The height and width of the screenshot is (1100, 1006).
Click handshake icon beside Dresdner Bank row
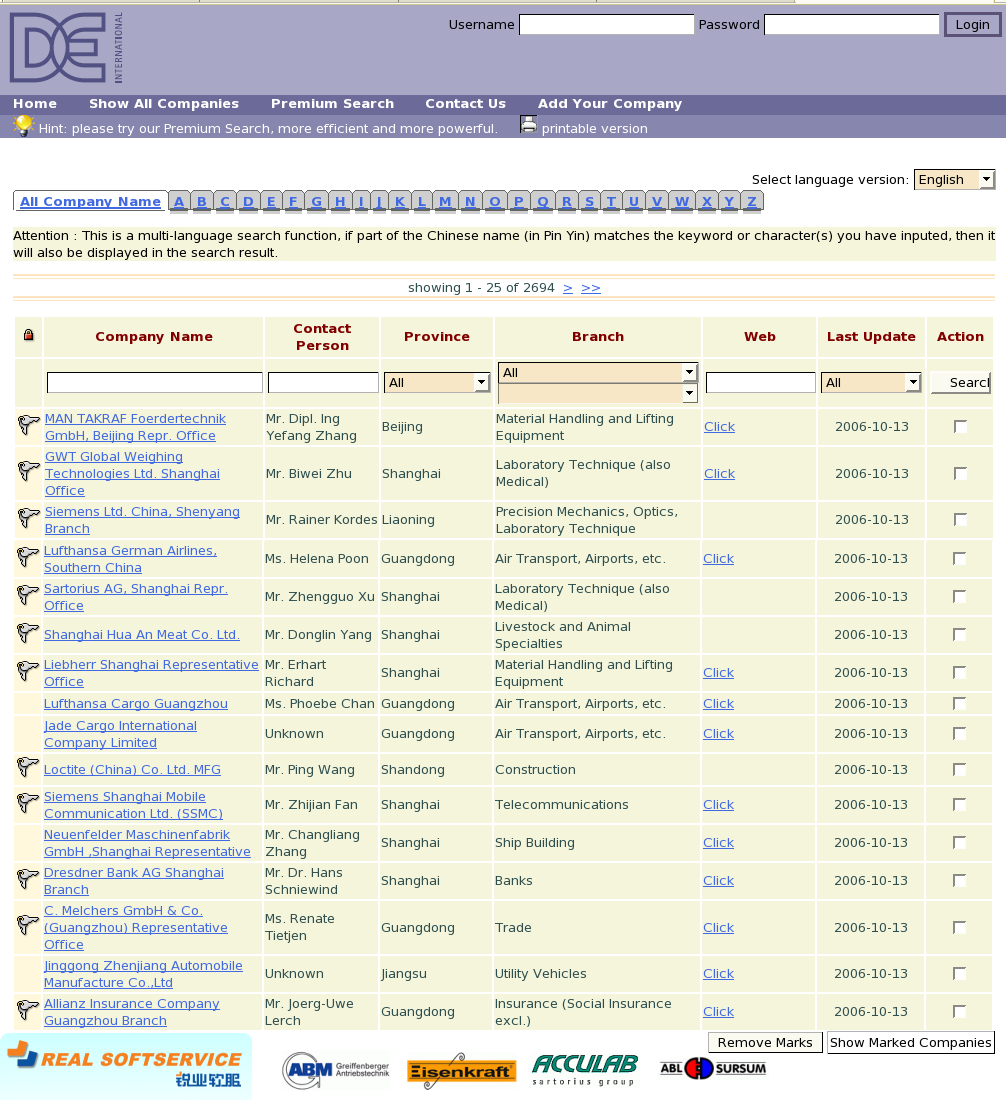coord(28,880)
